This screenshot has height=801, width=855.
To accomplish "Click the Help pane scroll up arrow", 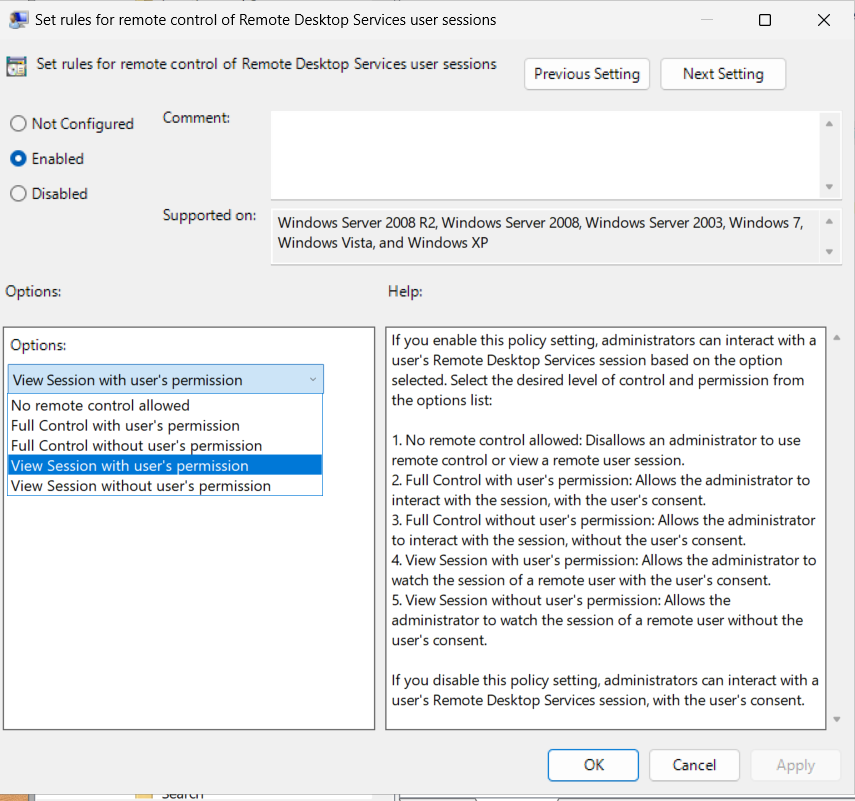I will 837,338.
